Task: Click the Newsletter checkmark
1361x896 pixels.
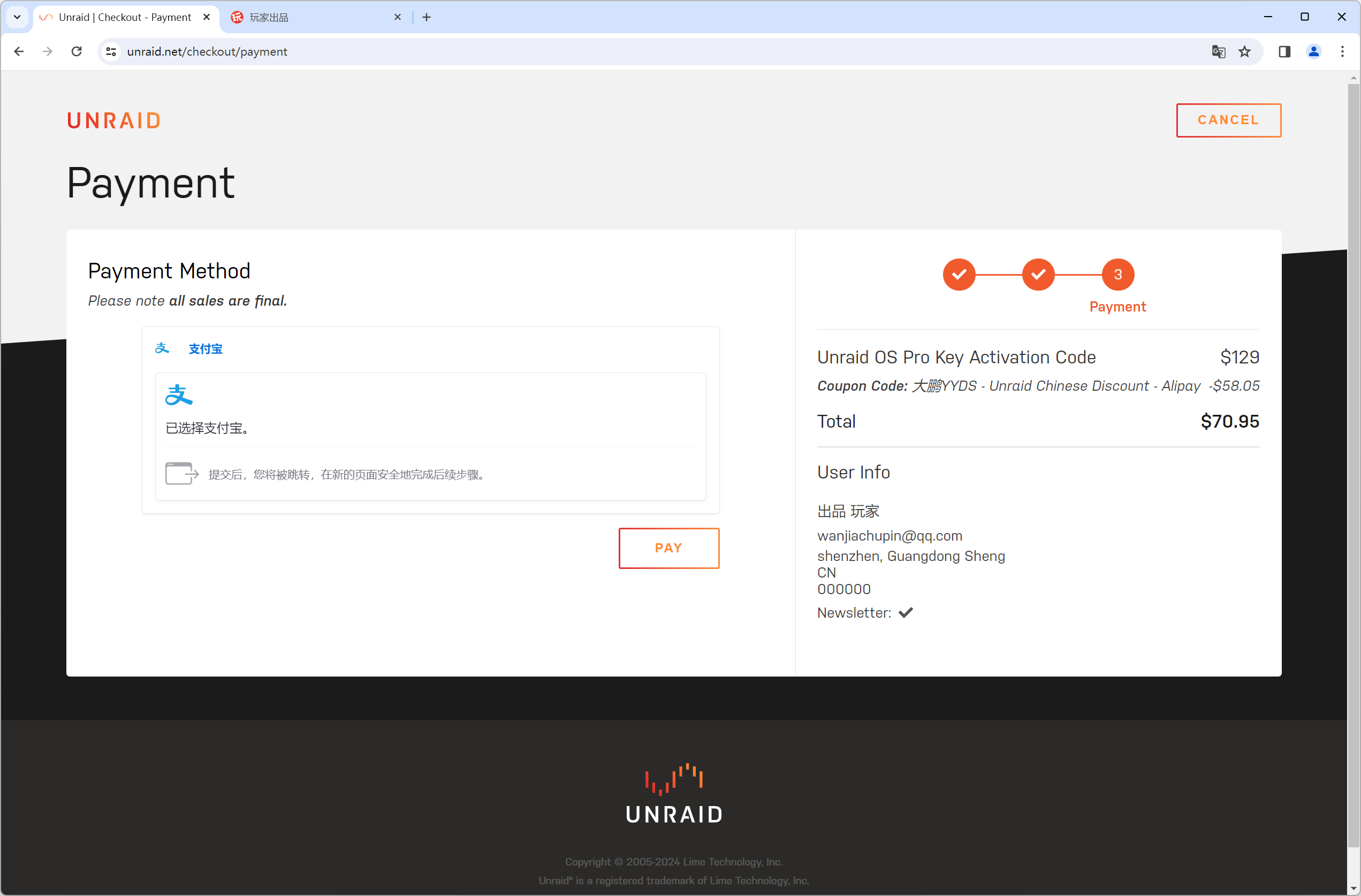Action: point(906,612)
